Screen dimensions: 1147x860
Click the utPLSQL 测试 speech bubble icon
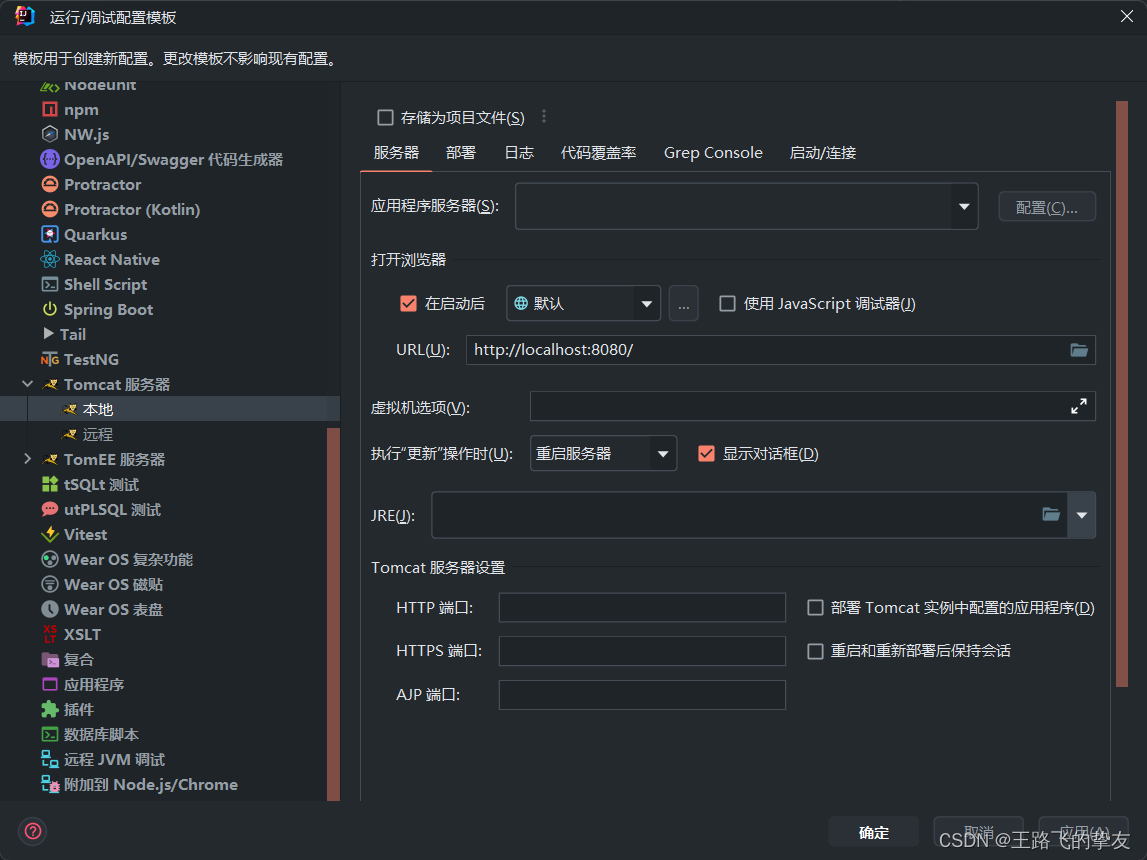coord(50,509)
